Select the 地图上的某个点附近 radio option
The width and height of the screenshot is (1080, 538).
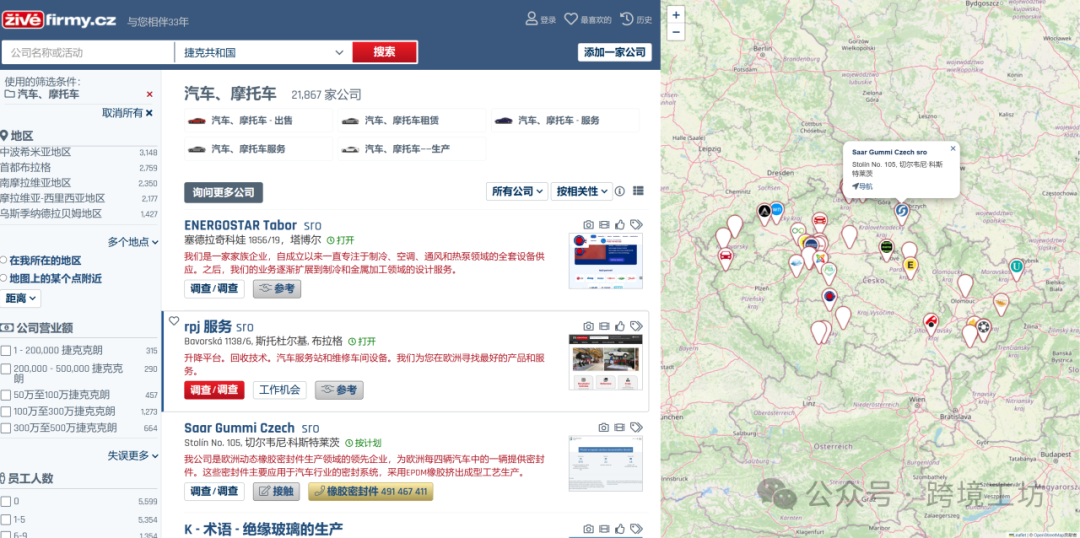click(3, 278)
